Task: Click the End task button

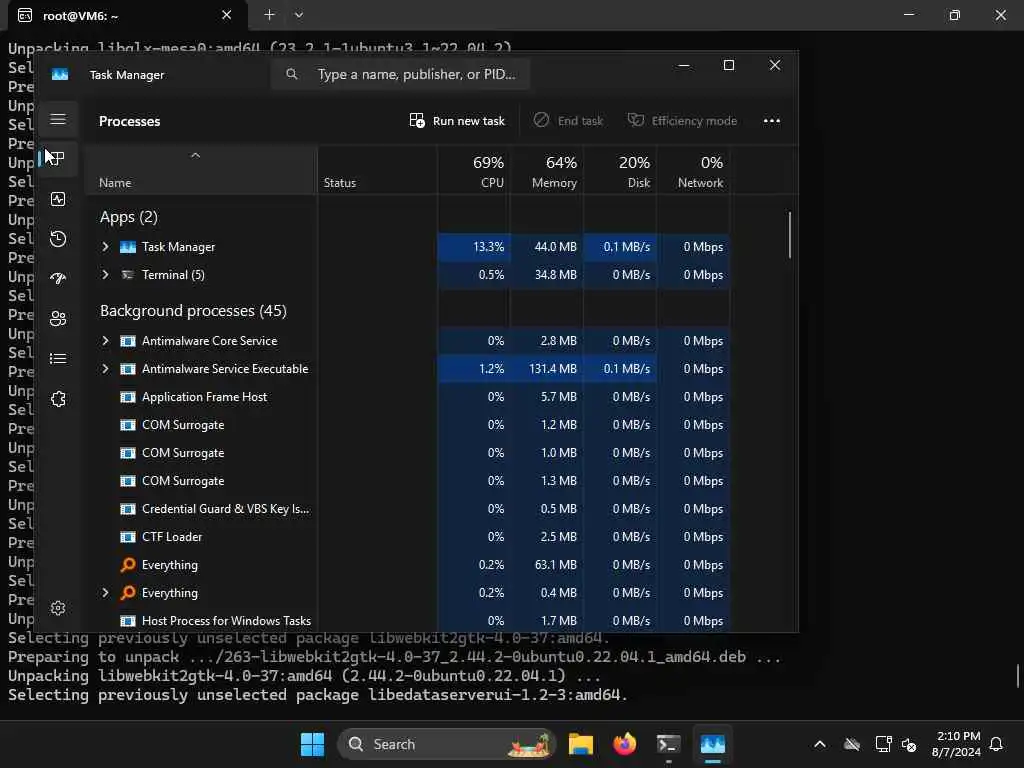Action: click(568, 121)
